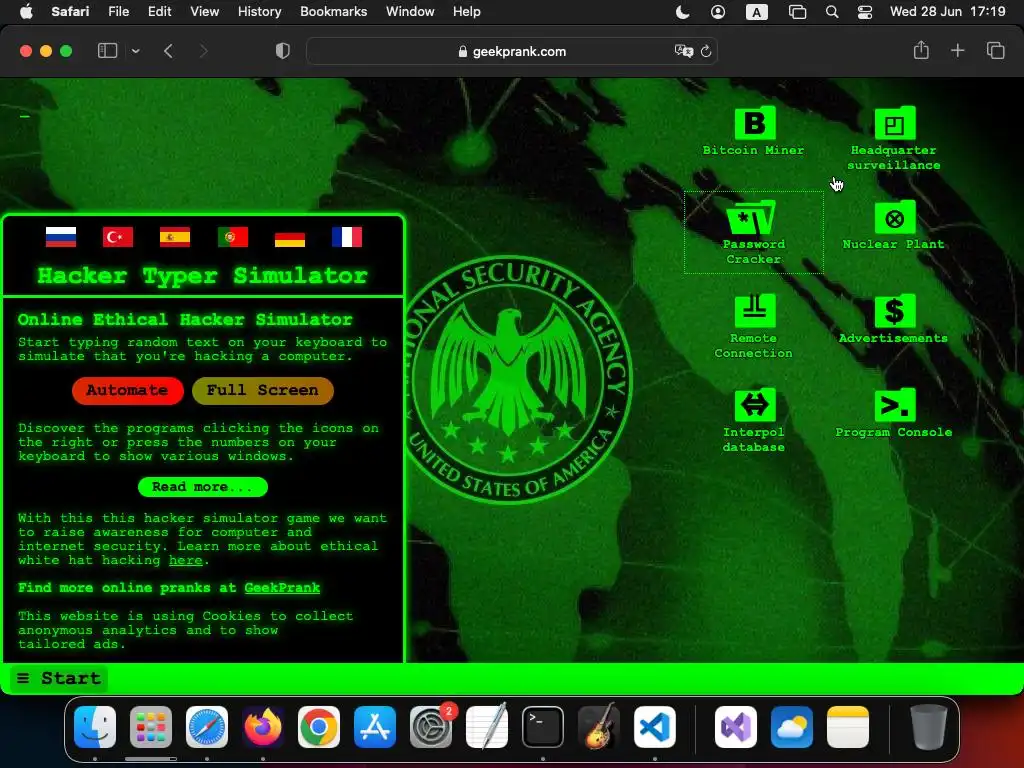Open System Settings from the Dock

pyautogui.click(x=431, y=727)
